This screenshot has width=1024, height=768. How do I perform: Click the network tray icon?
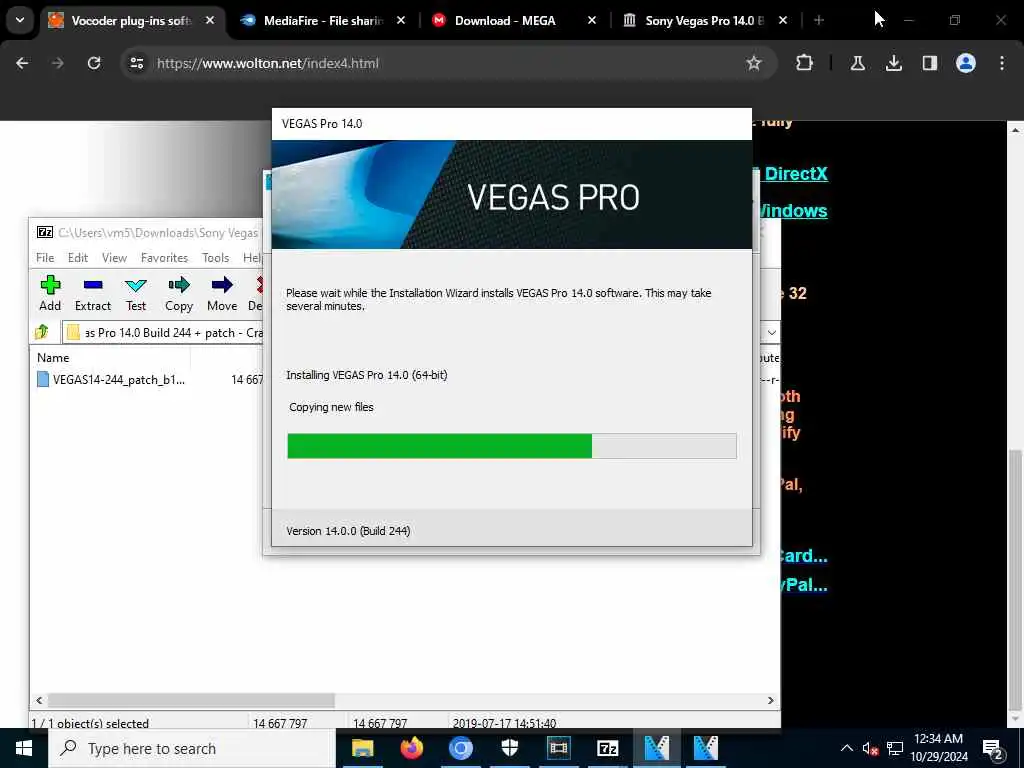click(x=895, y=748)
